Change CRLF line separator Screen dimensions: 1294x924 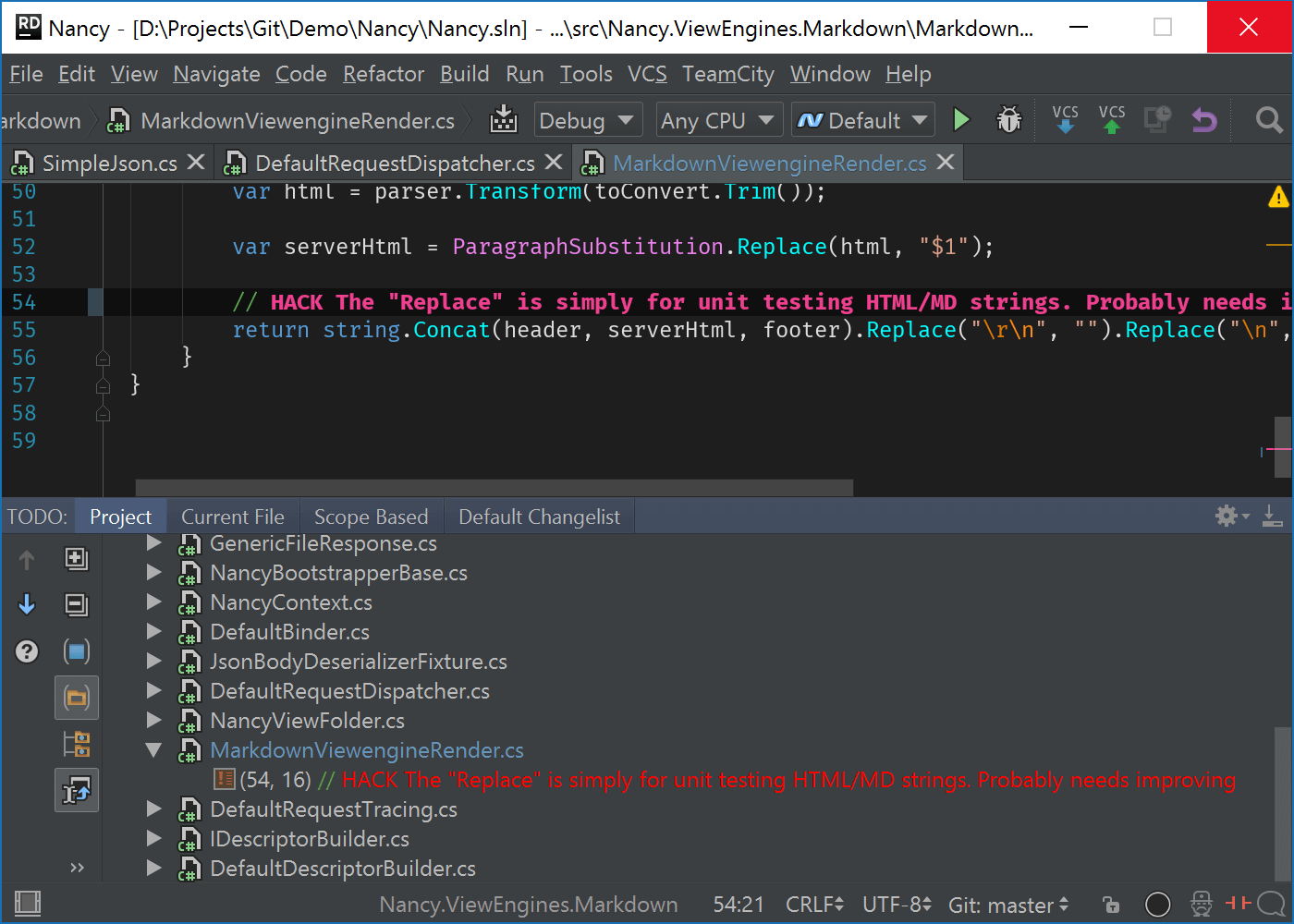pyautogui.click(x=814, y=905)
